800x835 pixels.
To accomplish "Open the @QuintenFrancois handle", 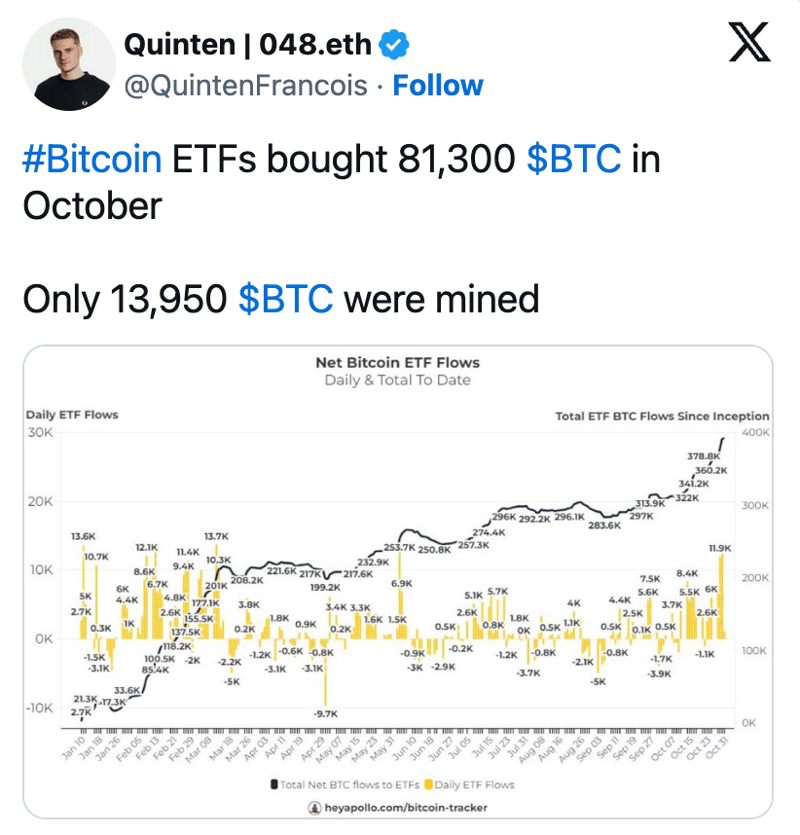I will [246, 86].
